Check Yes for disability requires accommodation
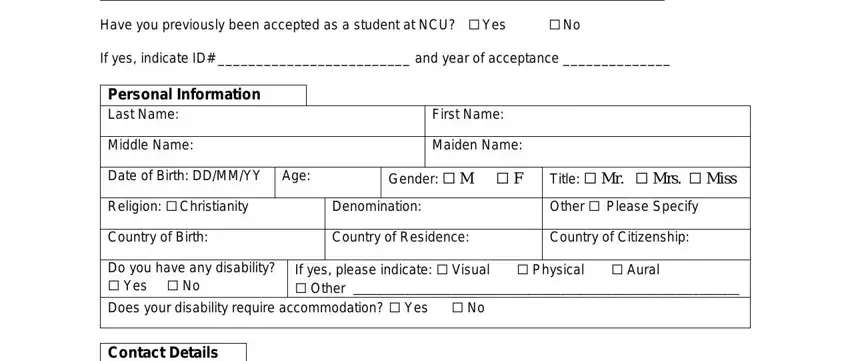Image resolution: width=850 pixels, height=361 pixels. [395, 308]
